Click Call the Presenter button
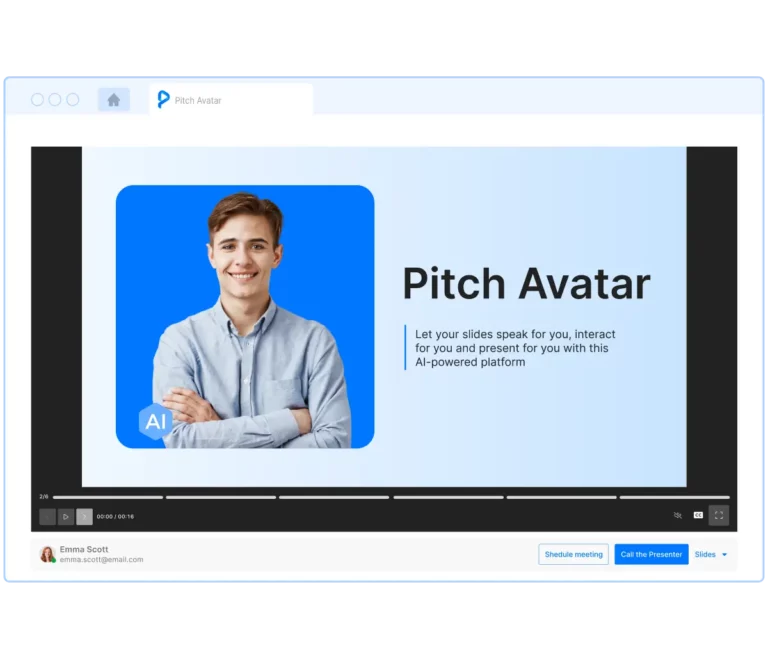Viewport: 768px width, 666px height. 651,554
